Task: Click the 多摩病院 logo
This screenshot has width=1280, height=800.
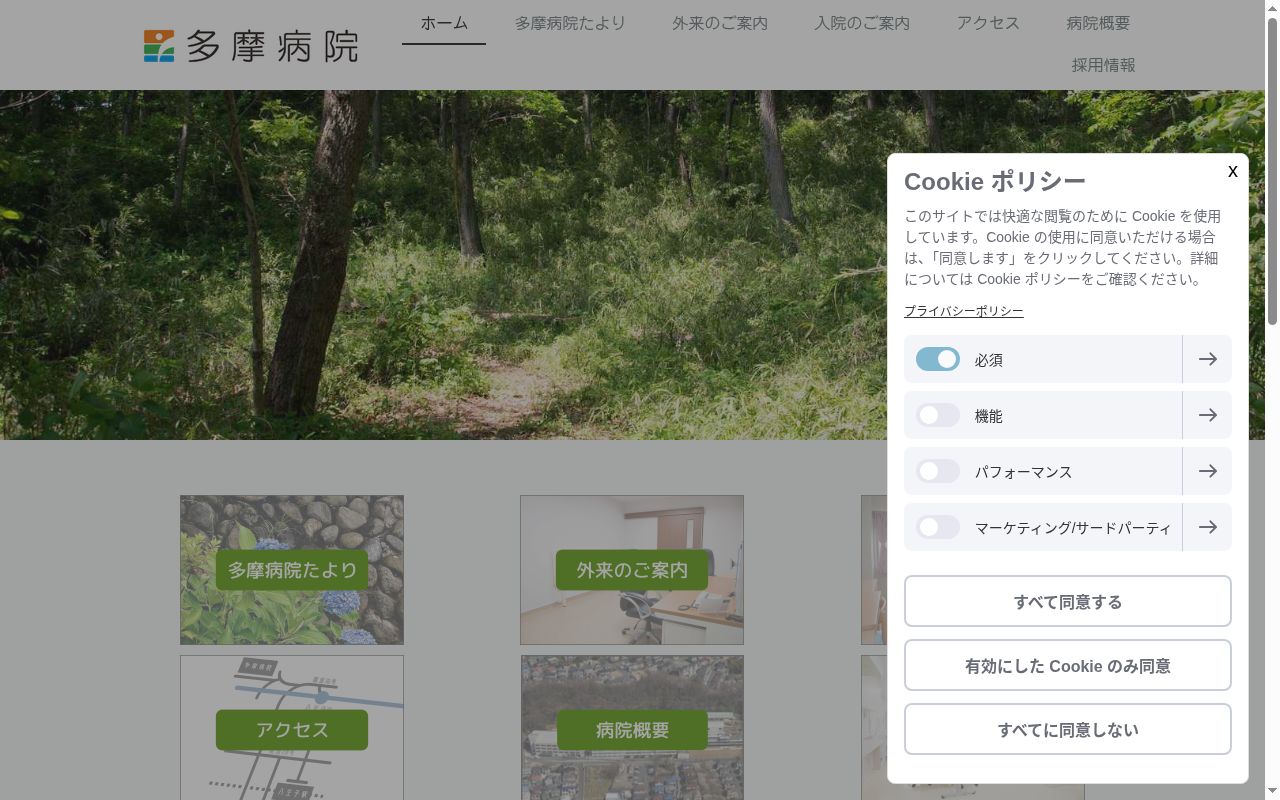Action: [251, 46]
